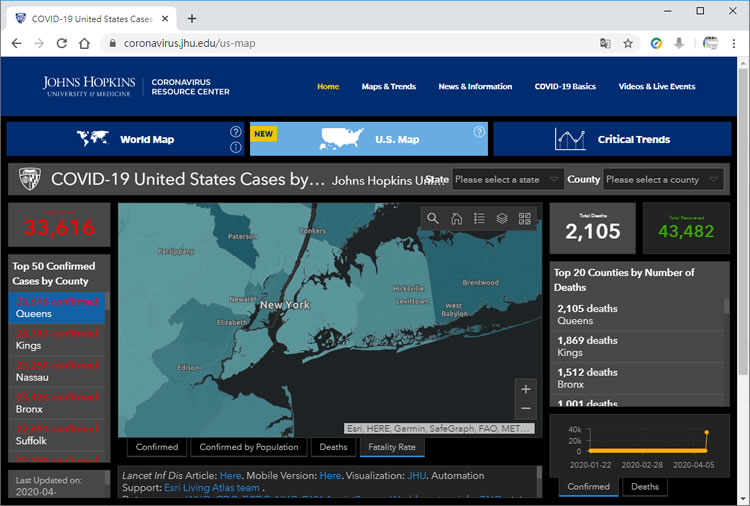The image size is (750, 506).
Task: Open the COVID-19 Basics menu
Action: pyautogui.click(x=565, y=87)
